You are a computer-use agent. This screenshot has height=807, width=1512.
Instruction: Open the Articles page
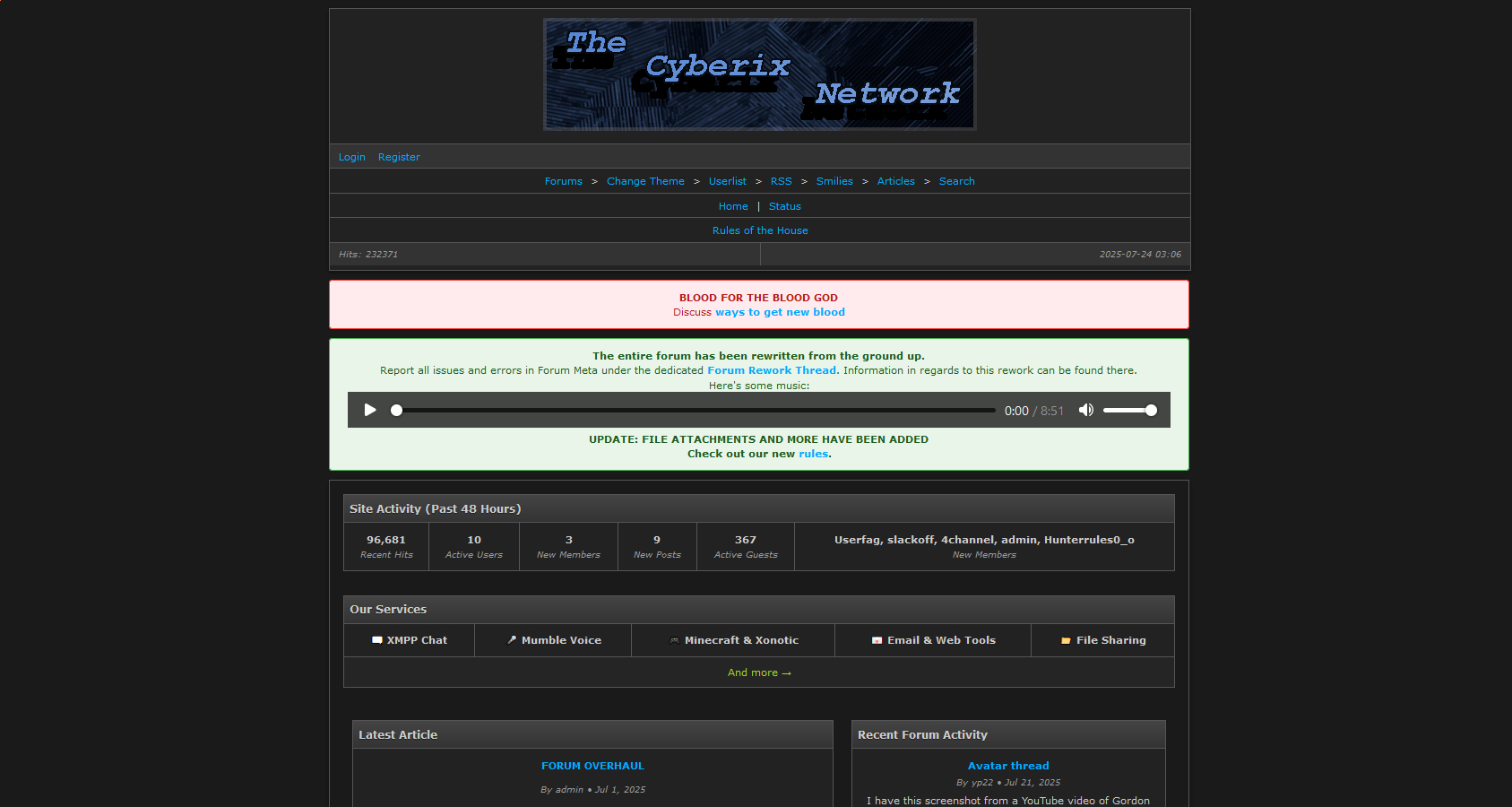896,181
